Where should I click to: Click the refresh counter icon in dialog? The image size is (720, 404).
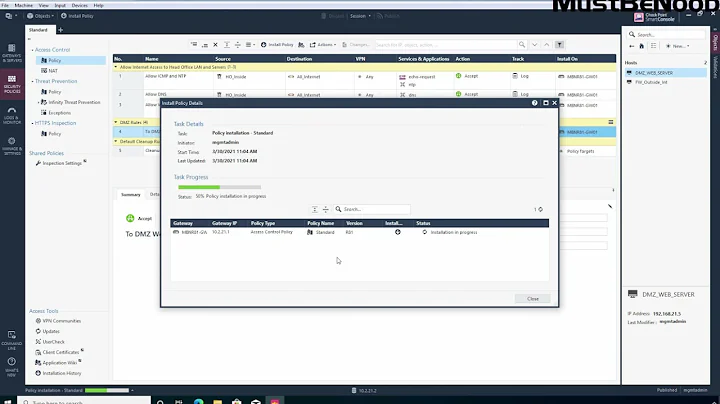tap(540, 209)
